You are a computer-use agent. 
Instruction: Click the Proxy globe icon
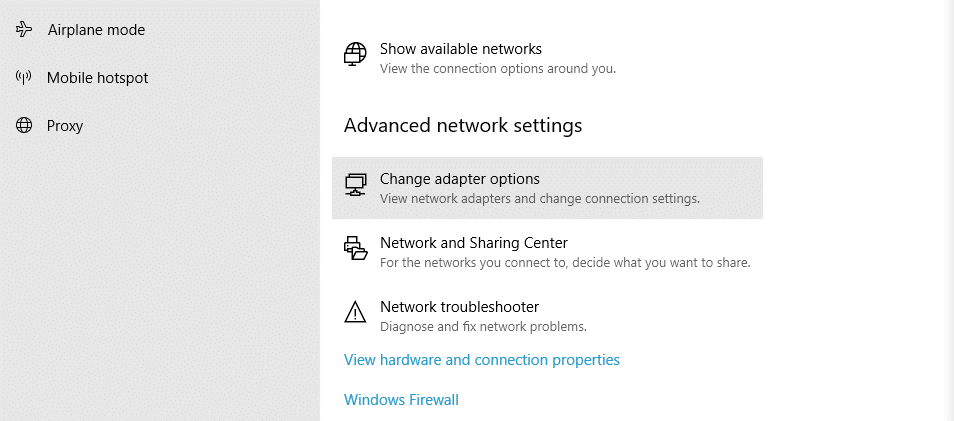click(x=24, y=126)
